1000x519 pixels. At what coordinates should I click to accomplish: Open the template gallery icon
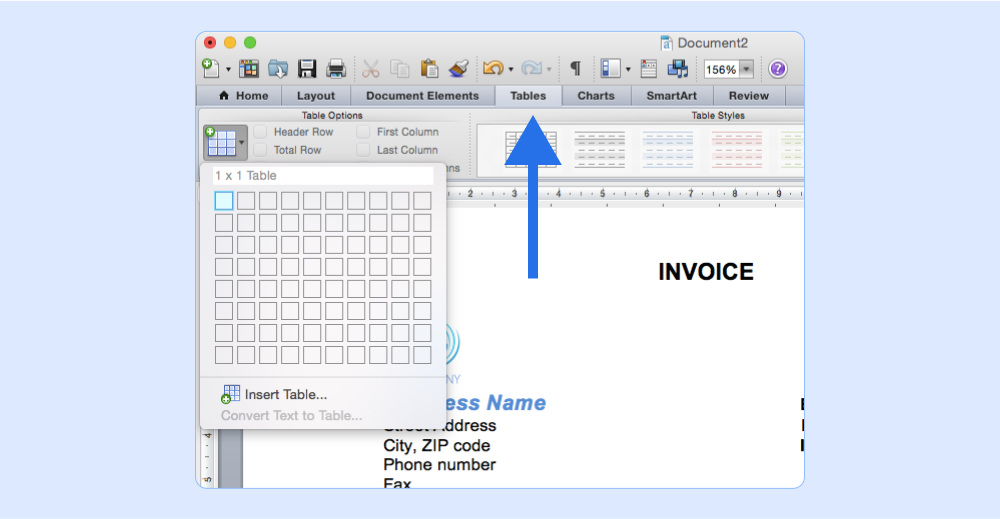(x=249, y=68)
